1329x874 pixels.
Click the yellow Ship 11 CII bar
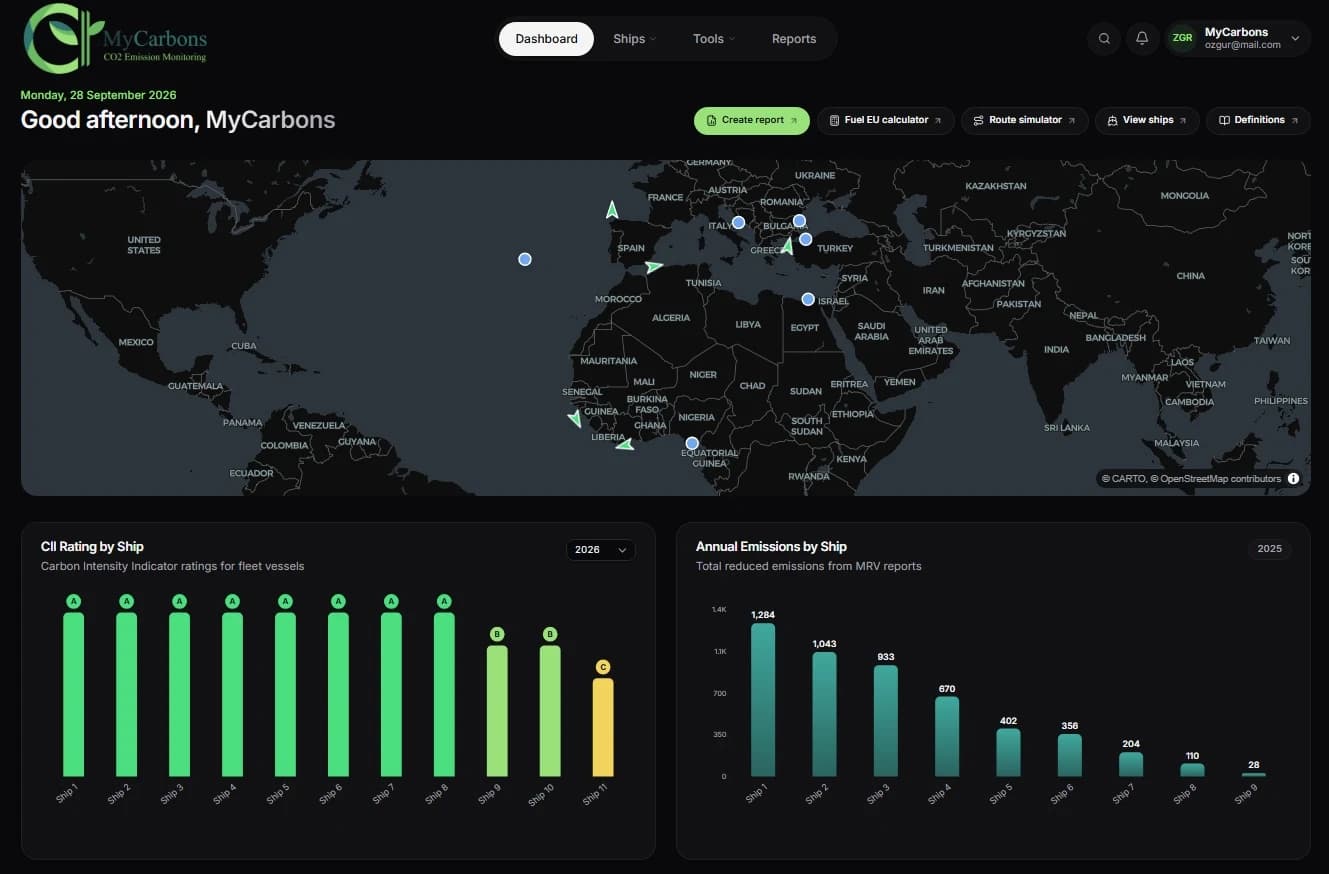[x=603, y=728]
